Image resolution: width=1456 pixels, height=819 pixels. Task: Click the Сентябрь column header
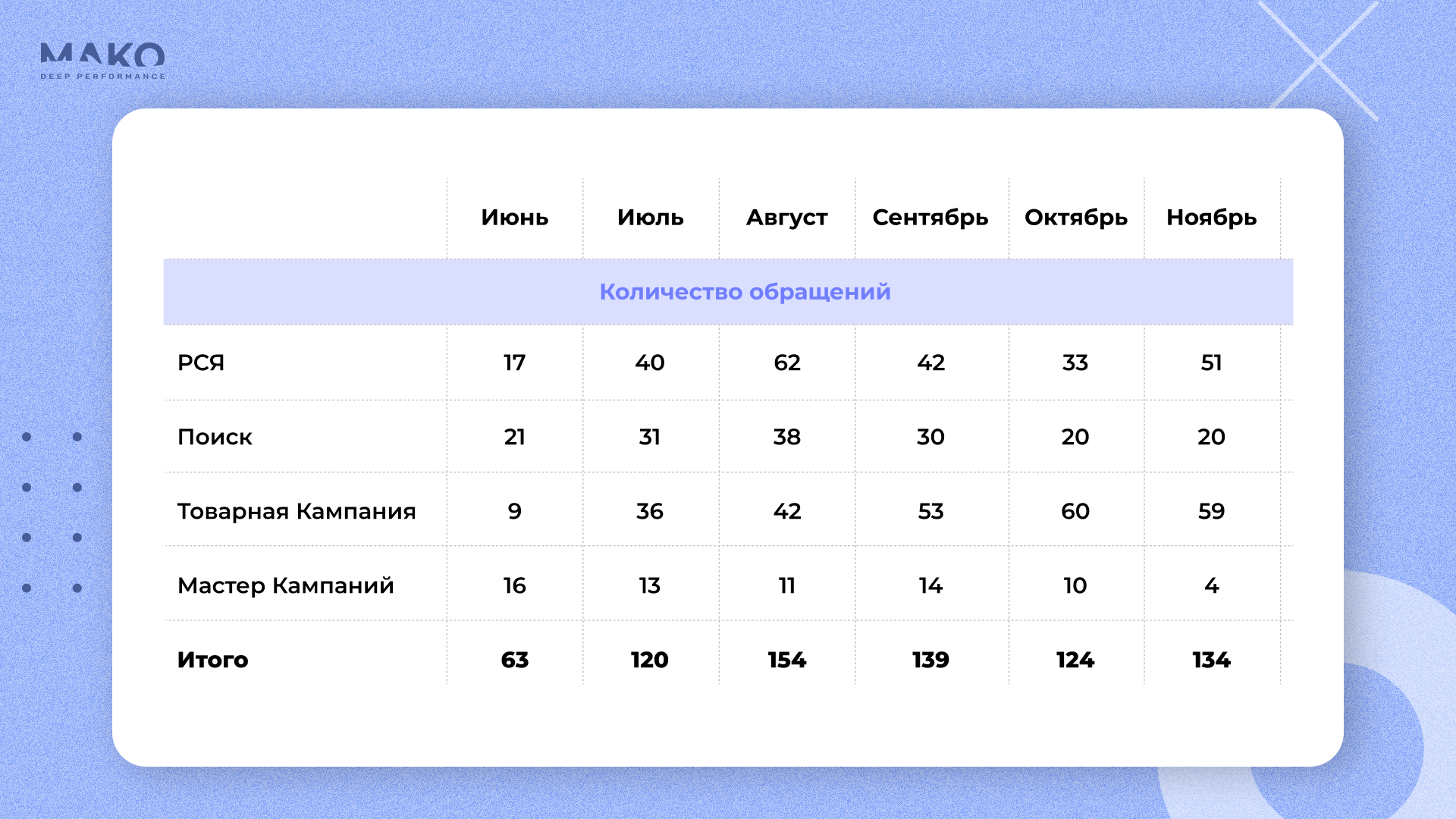pyautogui.click(x=930, y=218)
